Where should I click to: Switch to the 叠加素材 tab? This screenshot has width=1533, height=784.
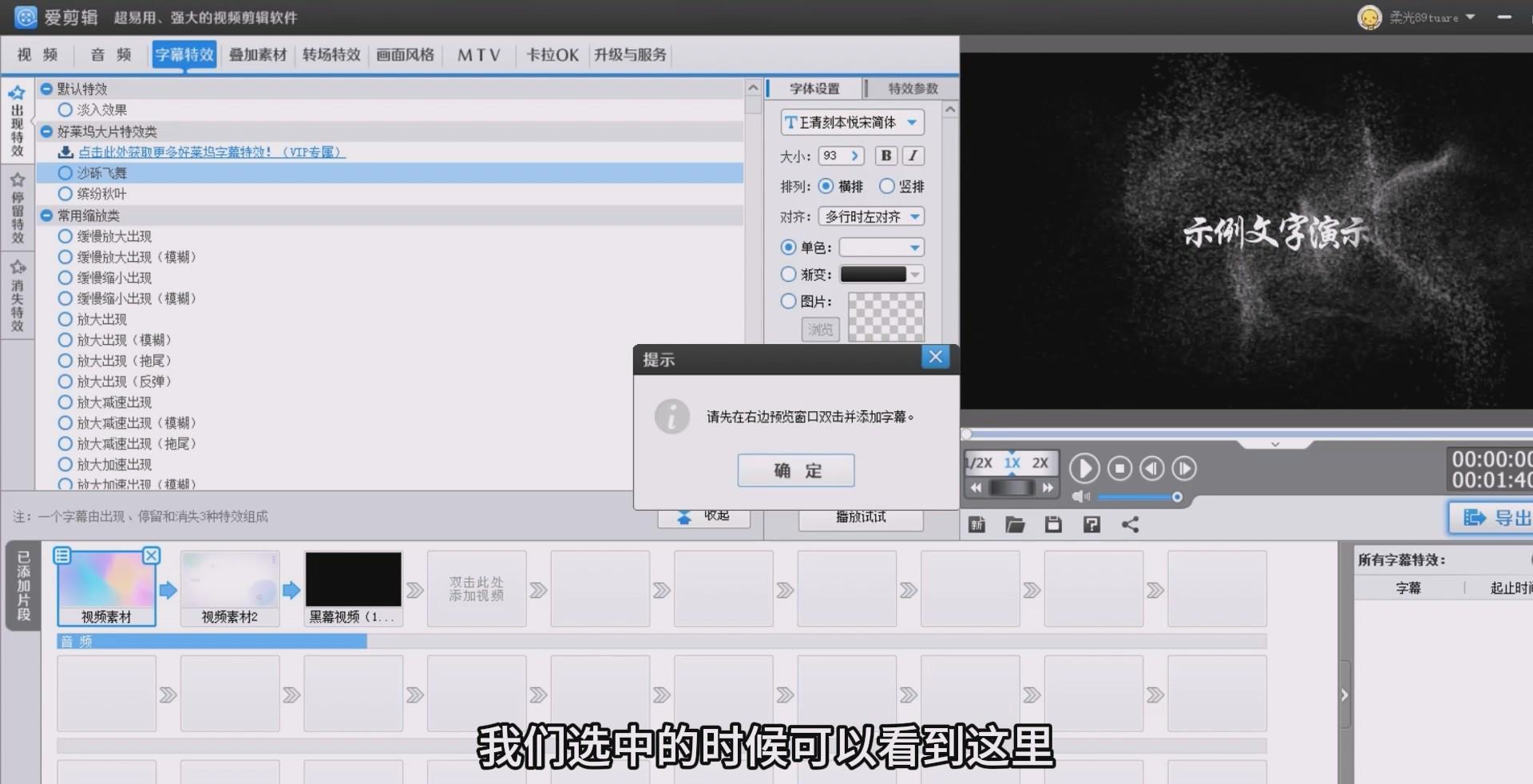[258, 54]
